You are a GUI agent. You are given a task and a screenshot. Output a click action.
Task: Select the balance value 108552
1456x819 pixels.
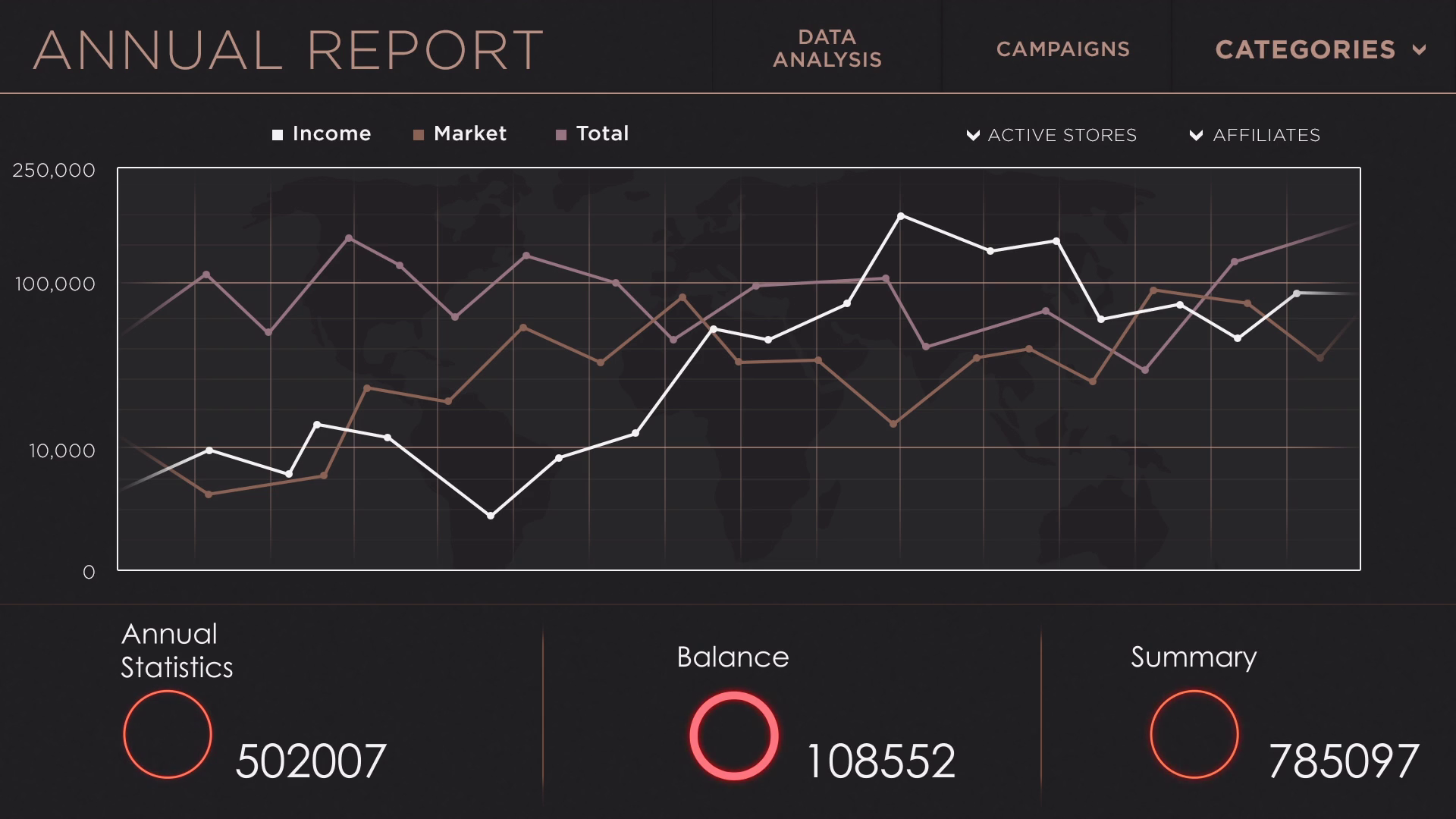pos(881,761)
